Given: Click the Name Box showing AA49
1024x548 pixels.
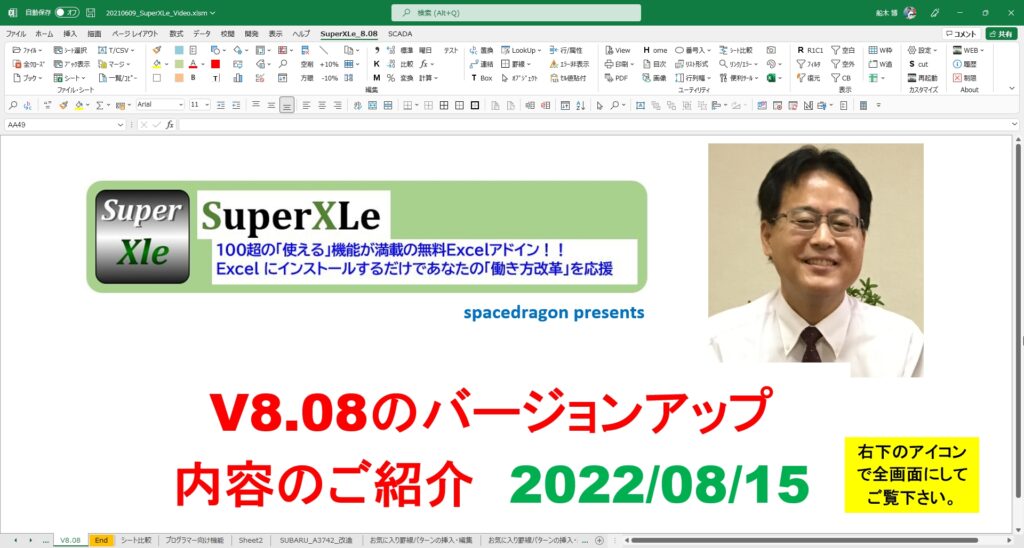Looking at the screenshot, I should pos(65,125).
